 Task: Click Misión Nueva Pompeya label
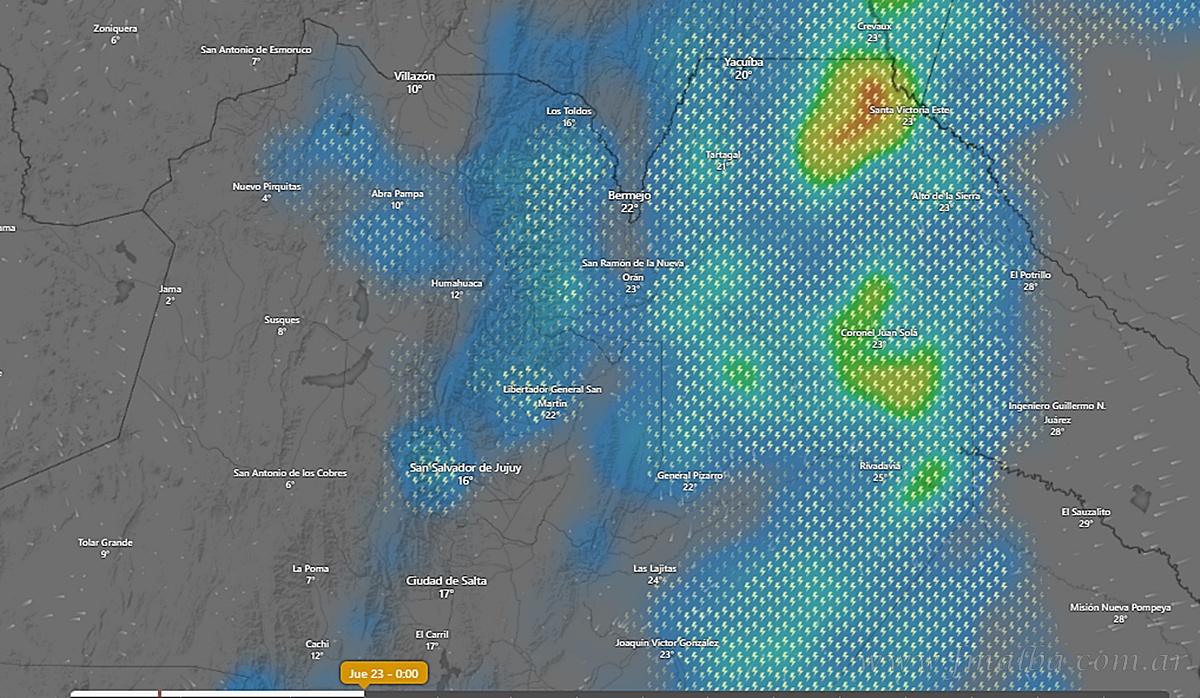(x=1119, y=607)
